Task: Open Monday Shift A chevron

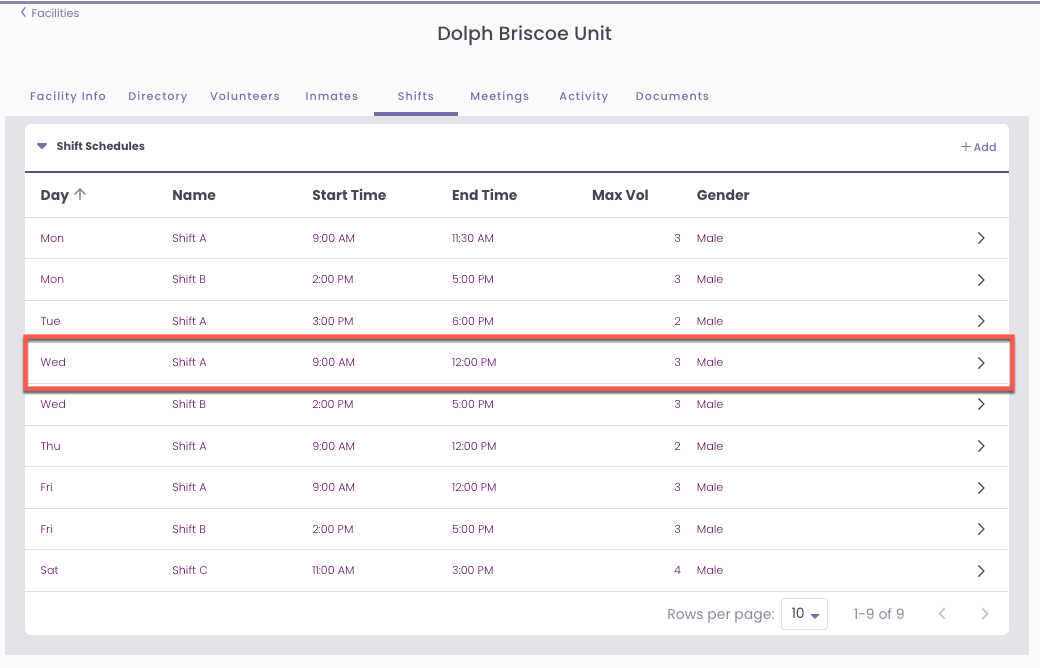Action: [981, 238]
